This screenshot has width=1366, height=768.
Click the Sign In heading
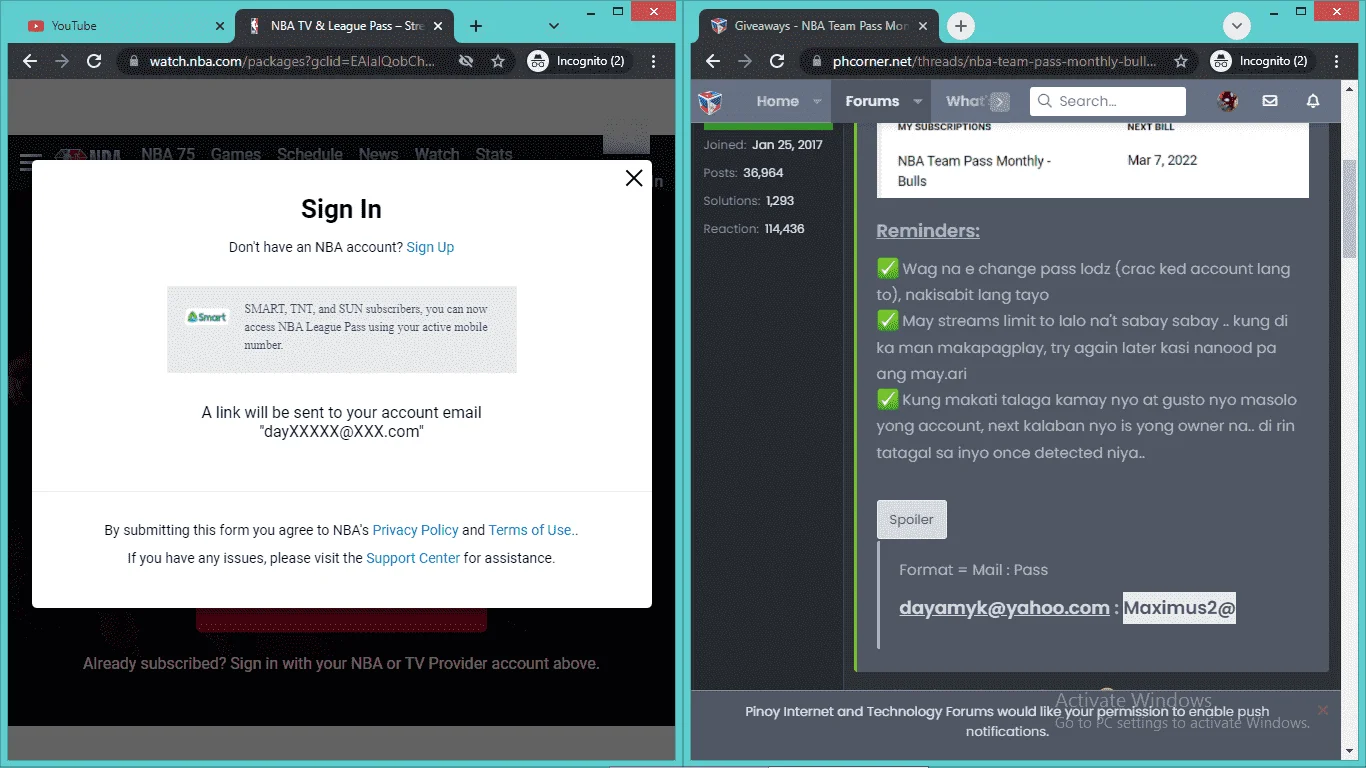pos(341,209)
